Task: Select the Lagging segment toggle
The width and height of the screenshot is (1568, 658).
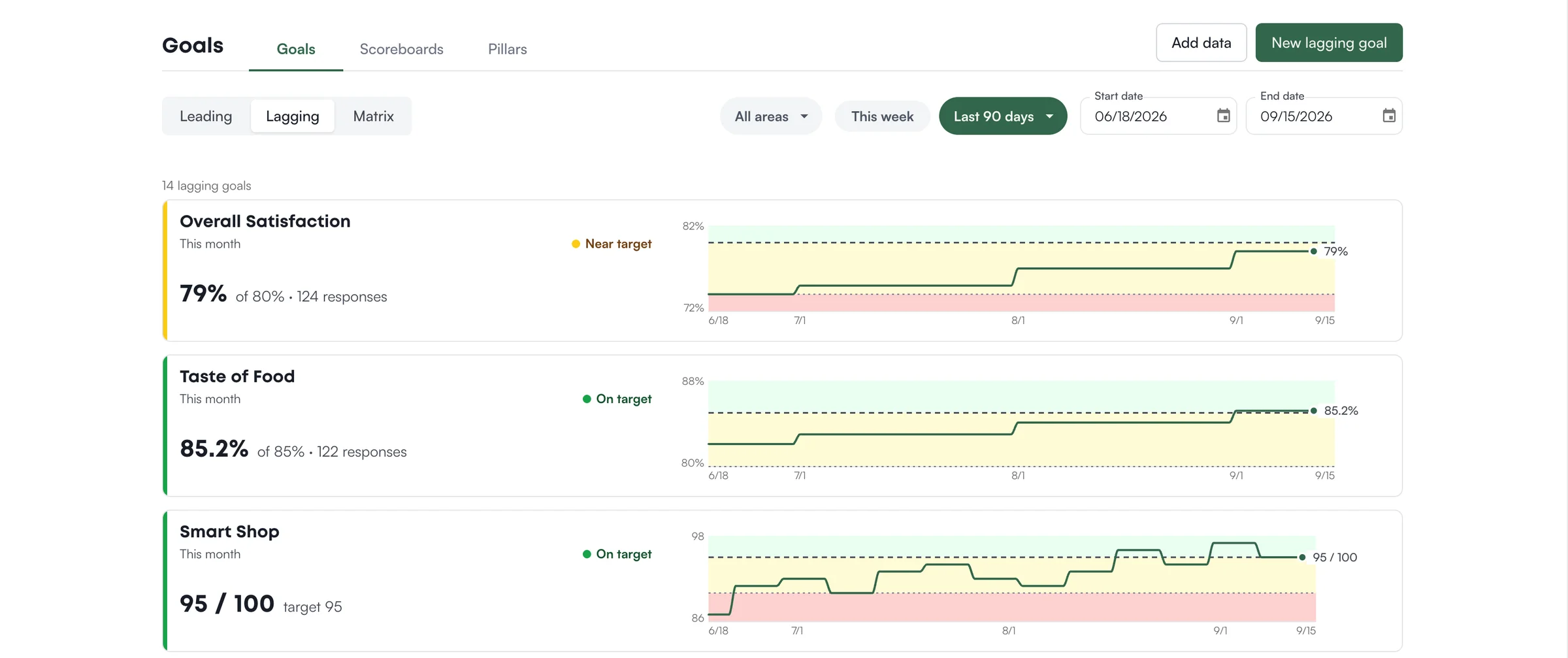Action: (292, 116)
